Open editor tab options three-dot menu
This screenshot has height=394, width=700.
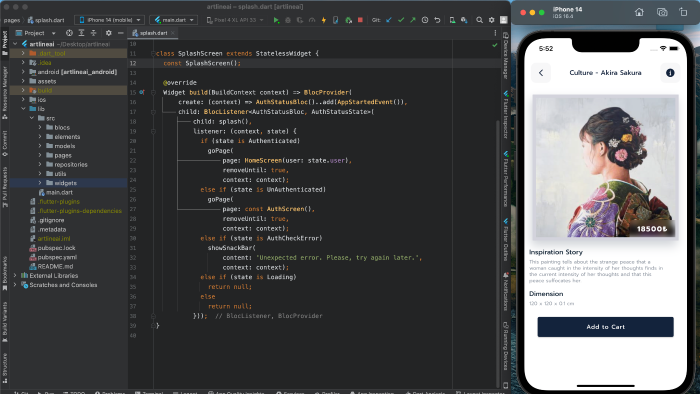coord(495,33)
